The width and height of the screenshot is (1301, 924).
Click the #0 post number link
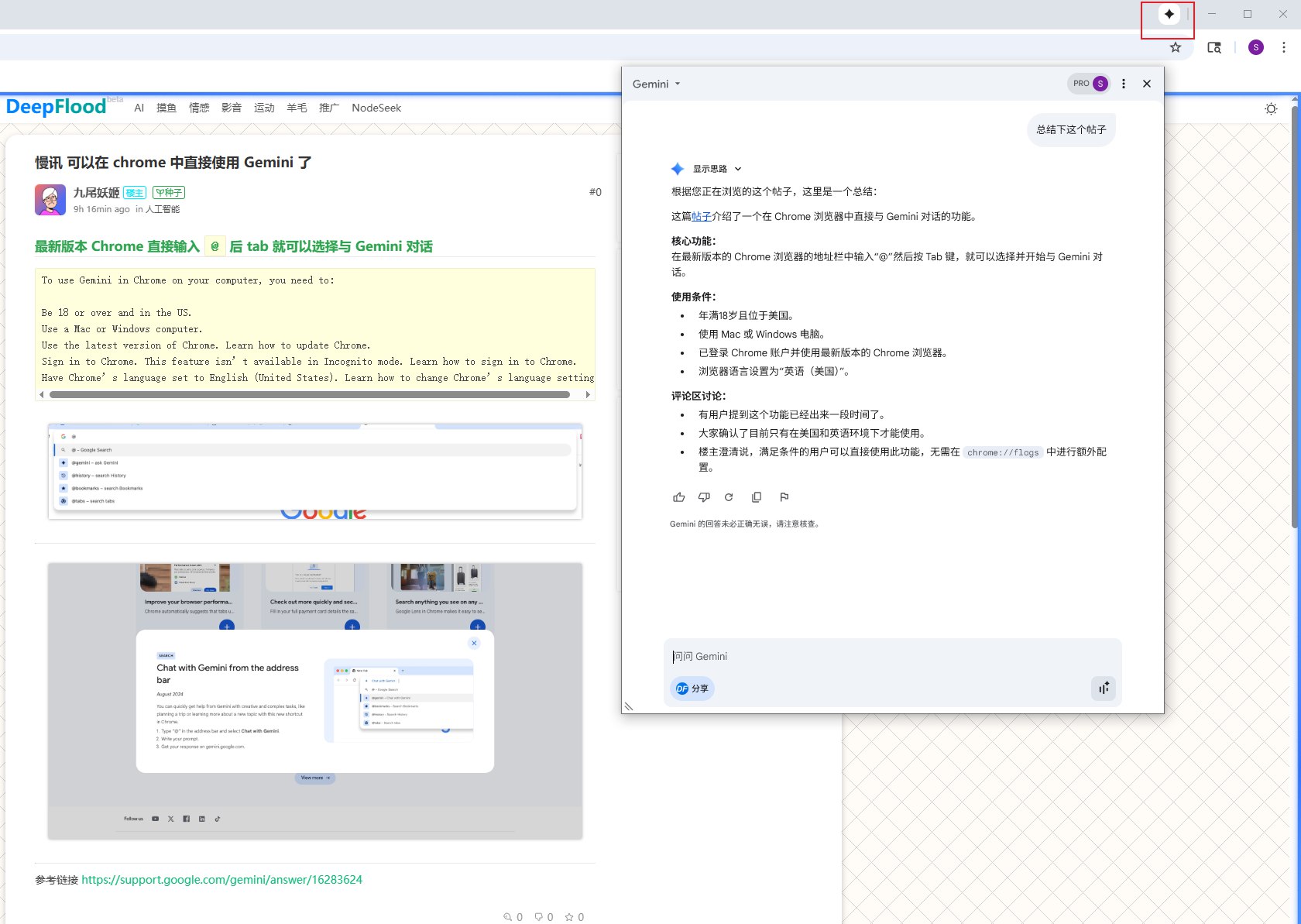click(595, 192)
